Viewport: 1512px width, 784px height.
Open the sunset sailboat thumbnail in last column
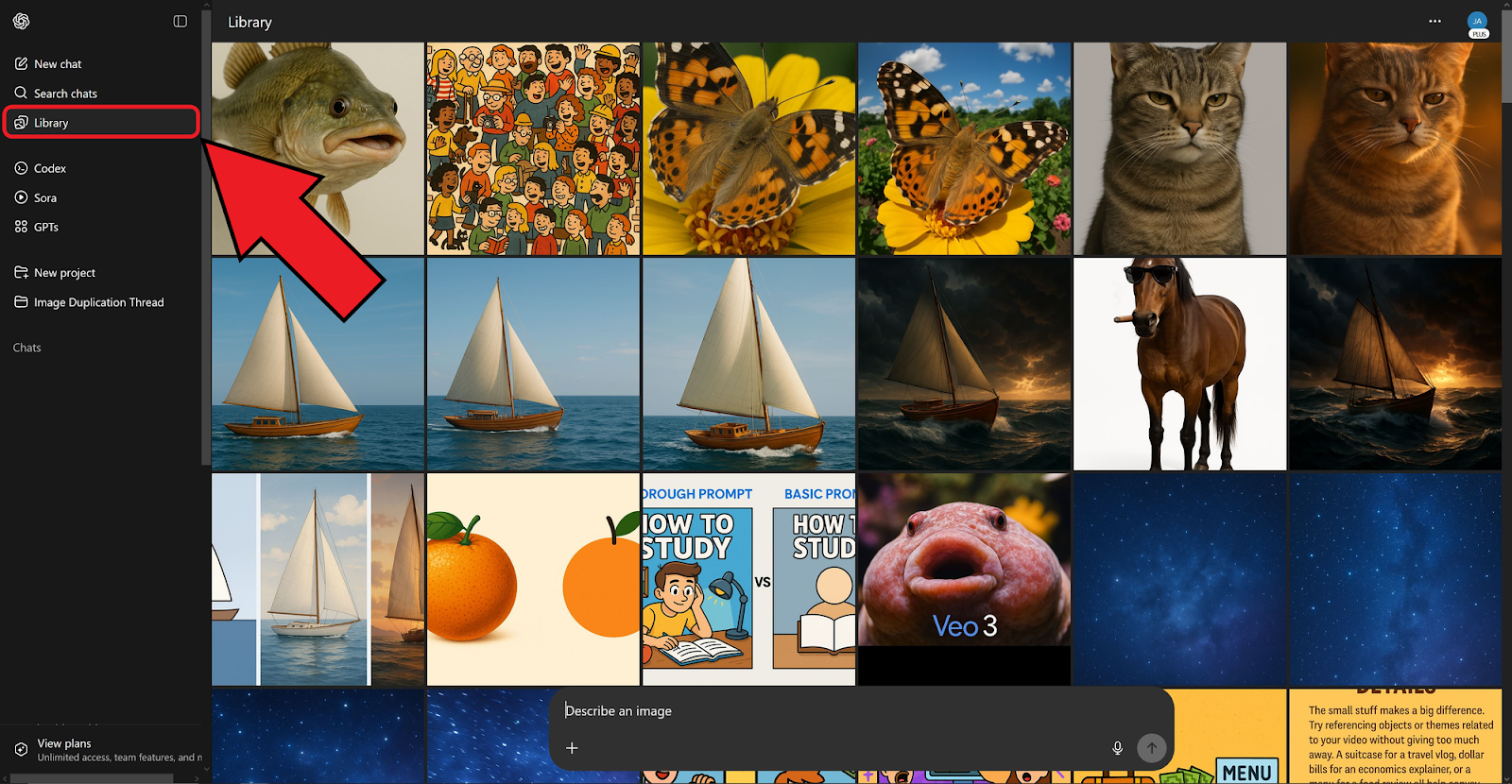tap(1395, 364)
